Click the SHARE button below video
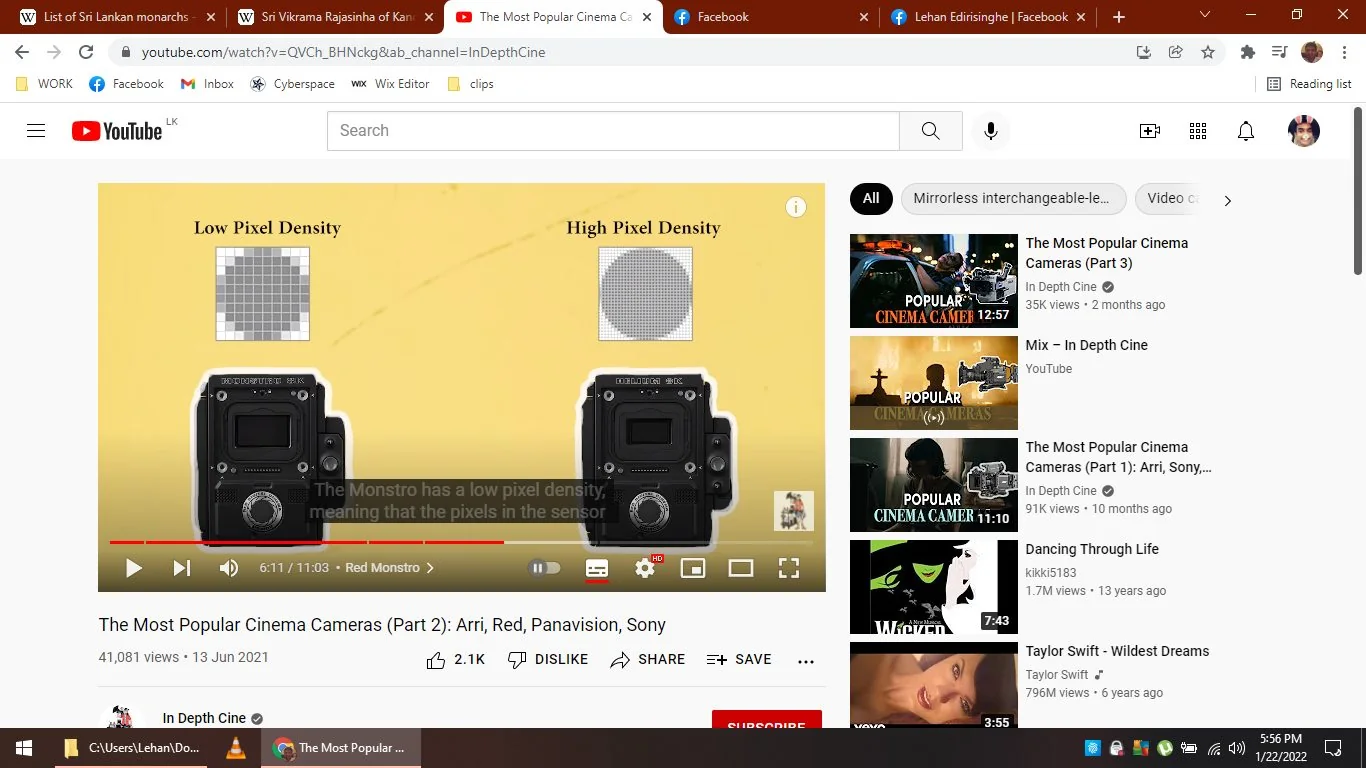The image size is (1366, 768). [648, 660]
